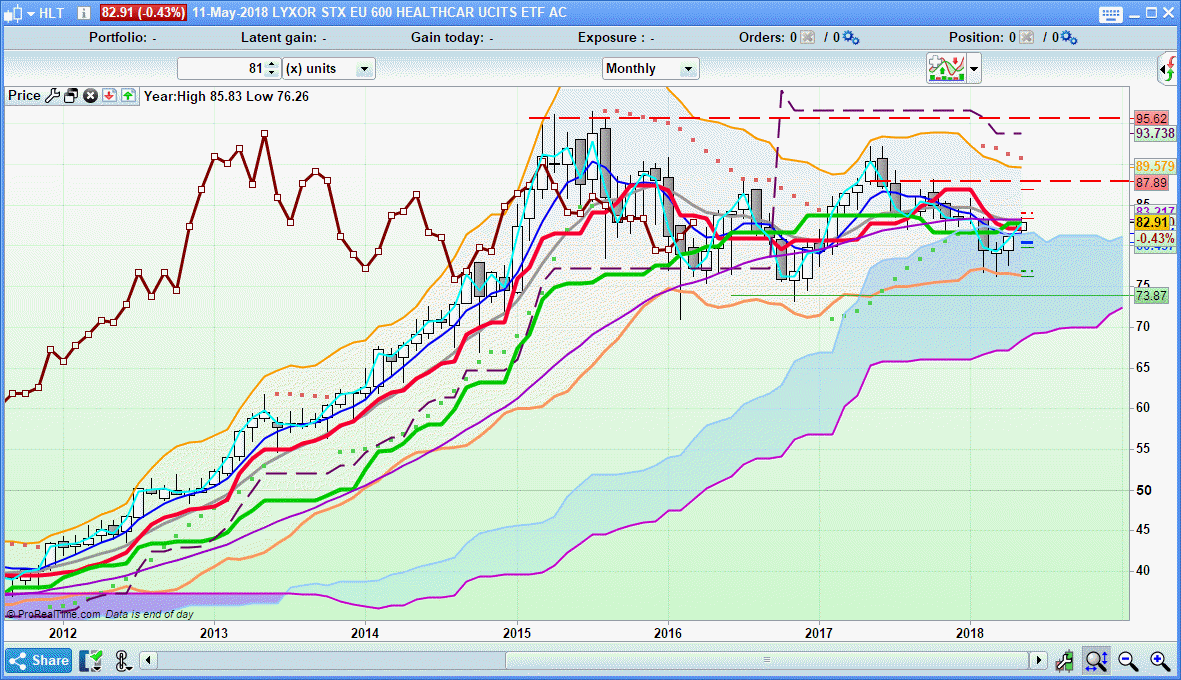Open dropdown arrow beside add indicator icon
Screen dimensions: 1181x680
974,69
